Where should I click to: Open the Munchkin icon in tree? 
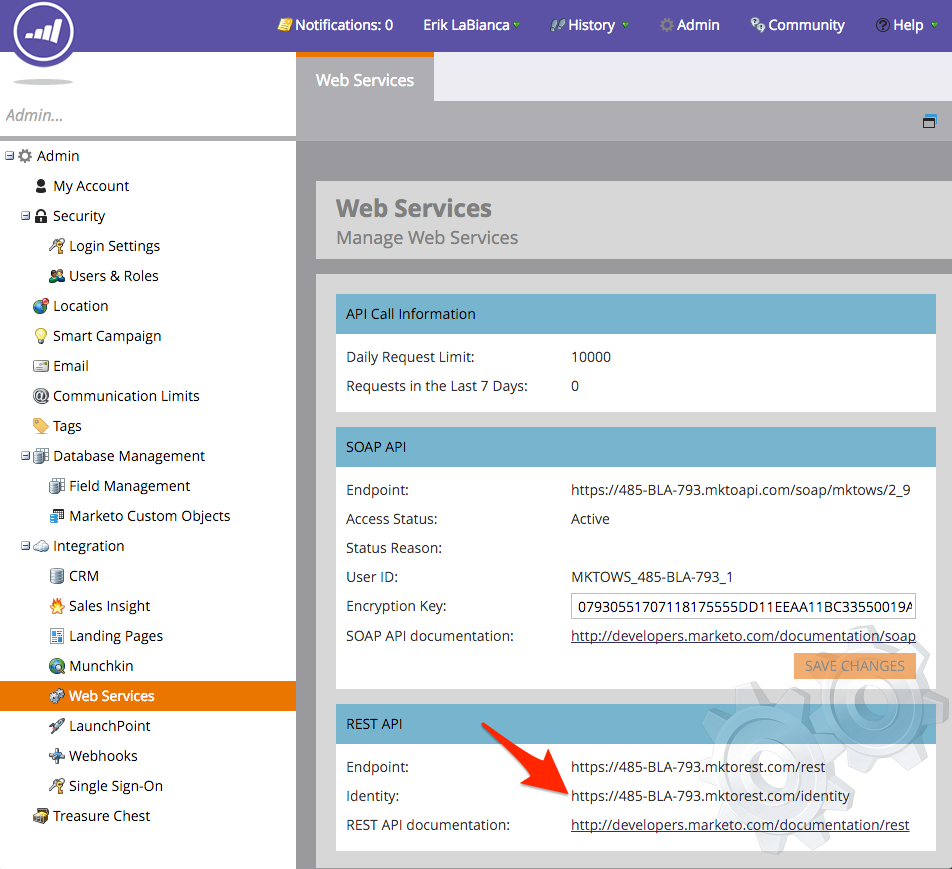click(57, 666)
